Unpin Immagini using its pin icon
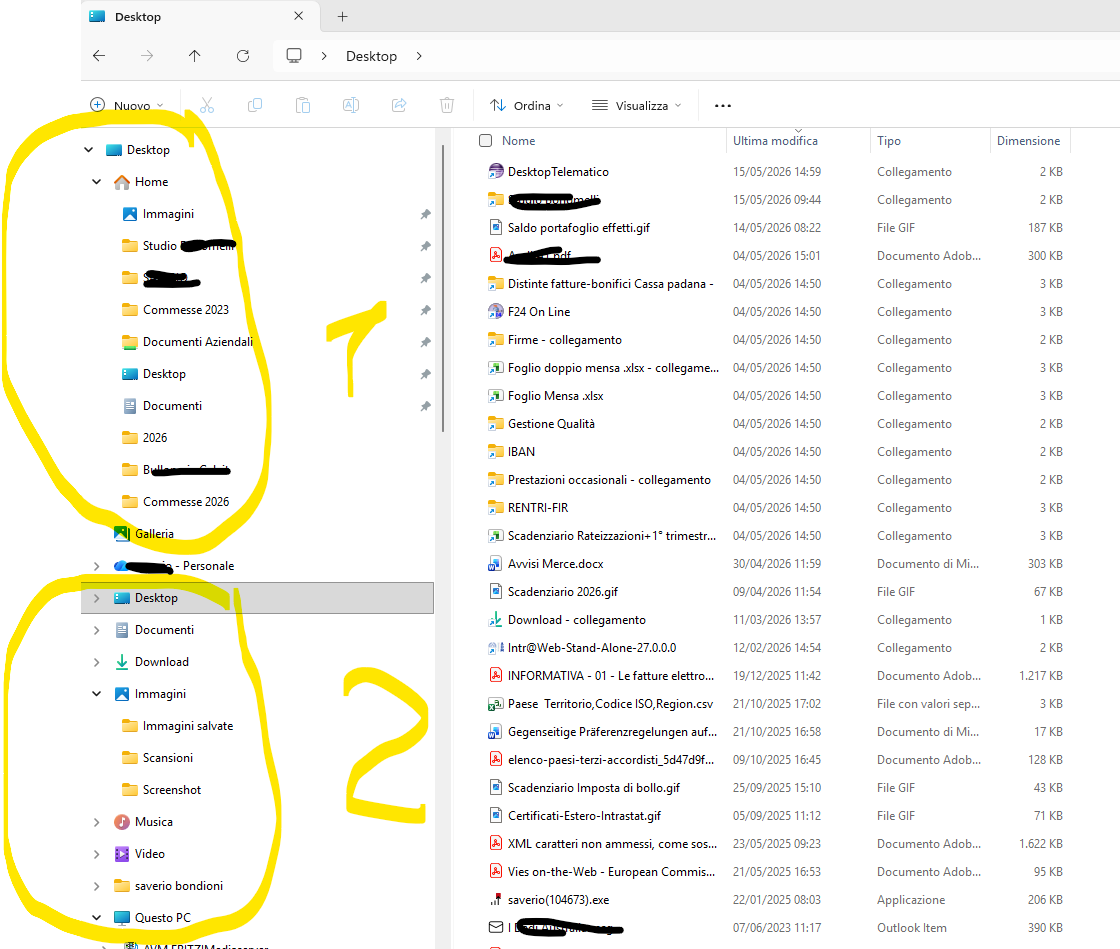Screen dimensions: 1120x949 click(426, 214)
